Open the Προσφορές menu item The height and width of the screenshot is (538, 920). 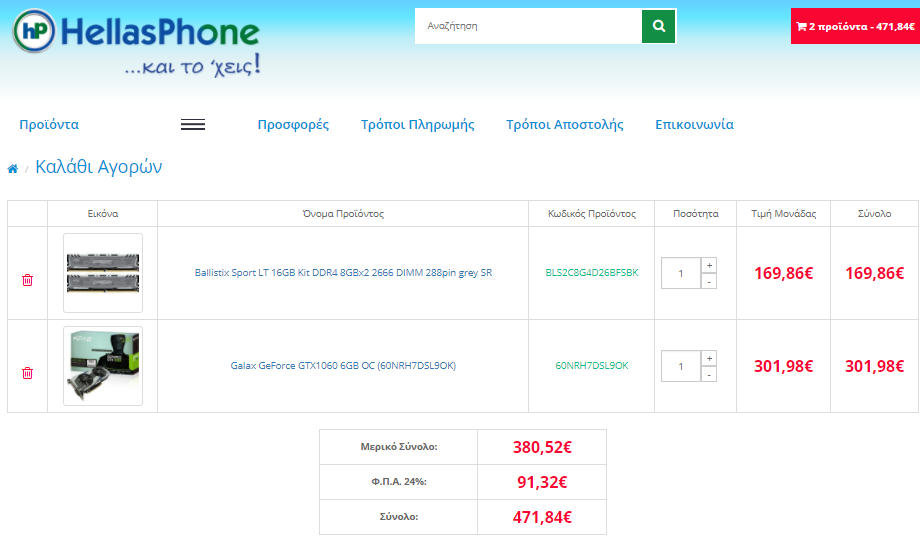coord(293,124)
